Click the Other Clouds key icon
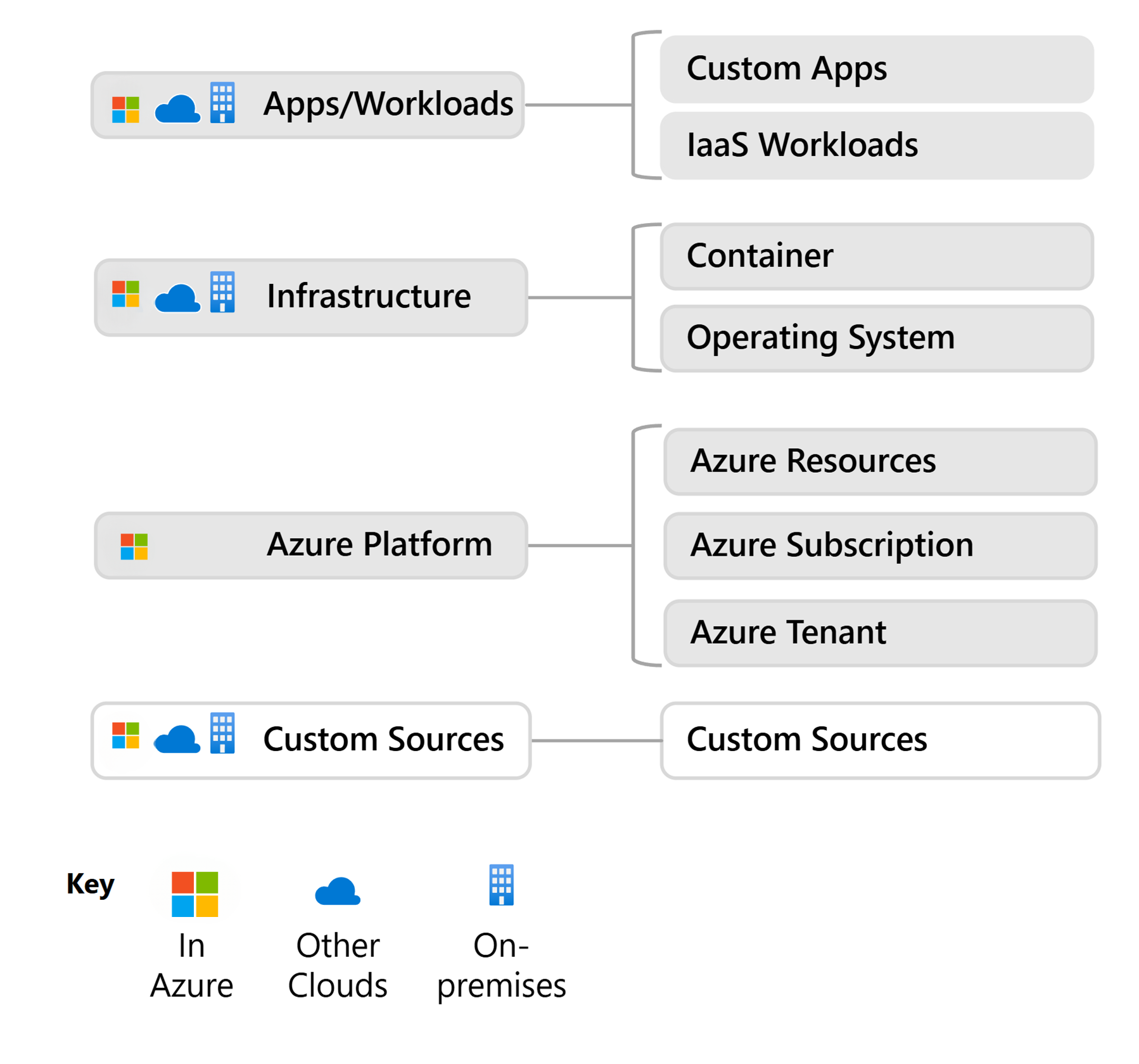Viewport: 1139px width, 1064px height. click(338, 892)
